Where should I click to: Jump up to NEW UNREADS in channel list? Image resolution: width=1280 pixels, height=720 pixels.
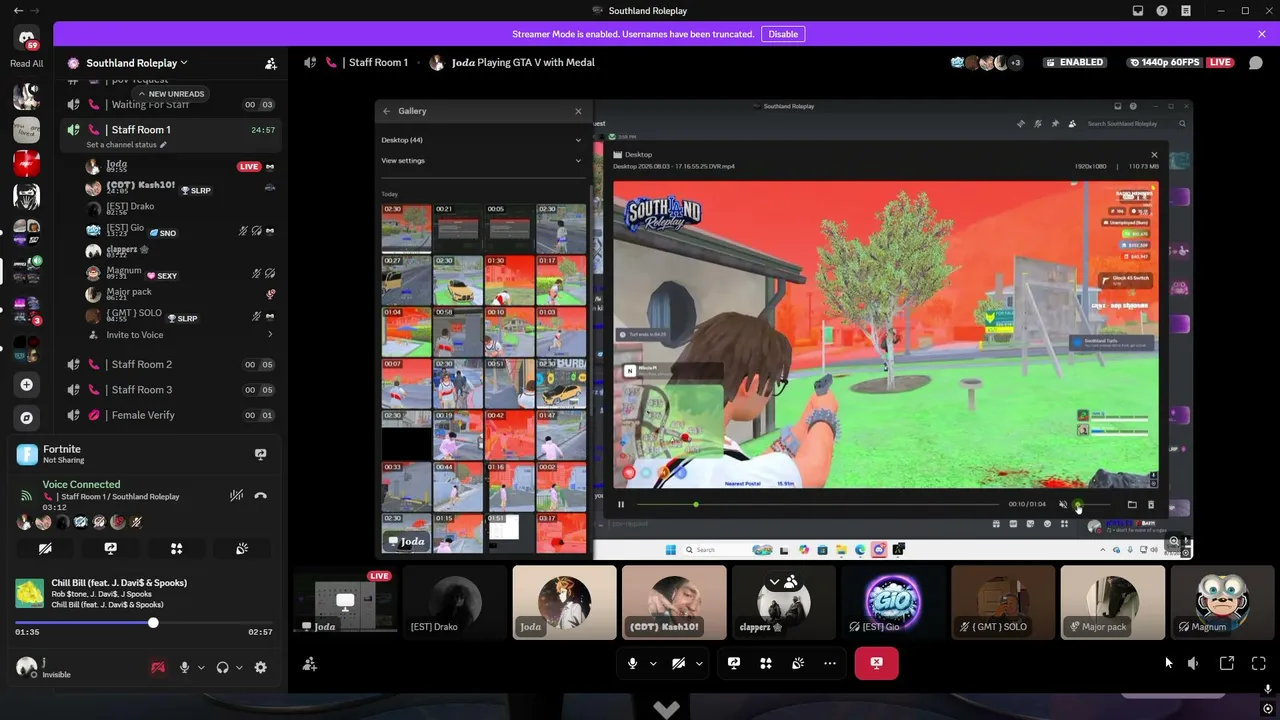(170, 94)
